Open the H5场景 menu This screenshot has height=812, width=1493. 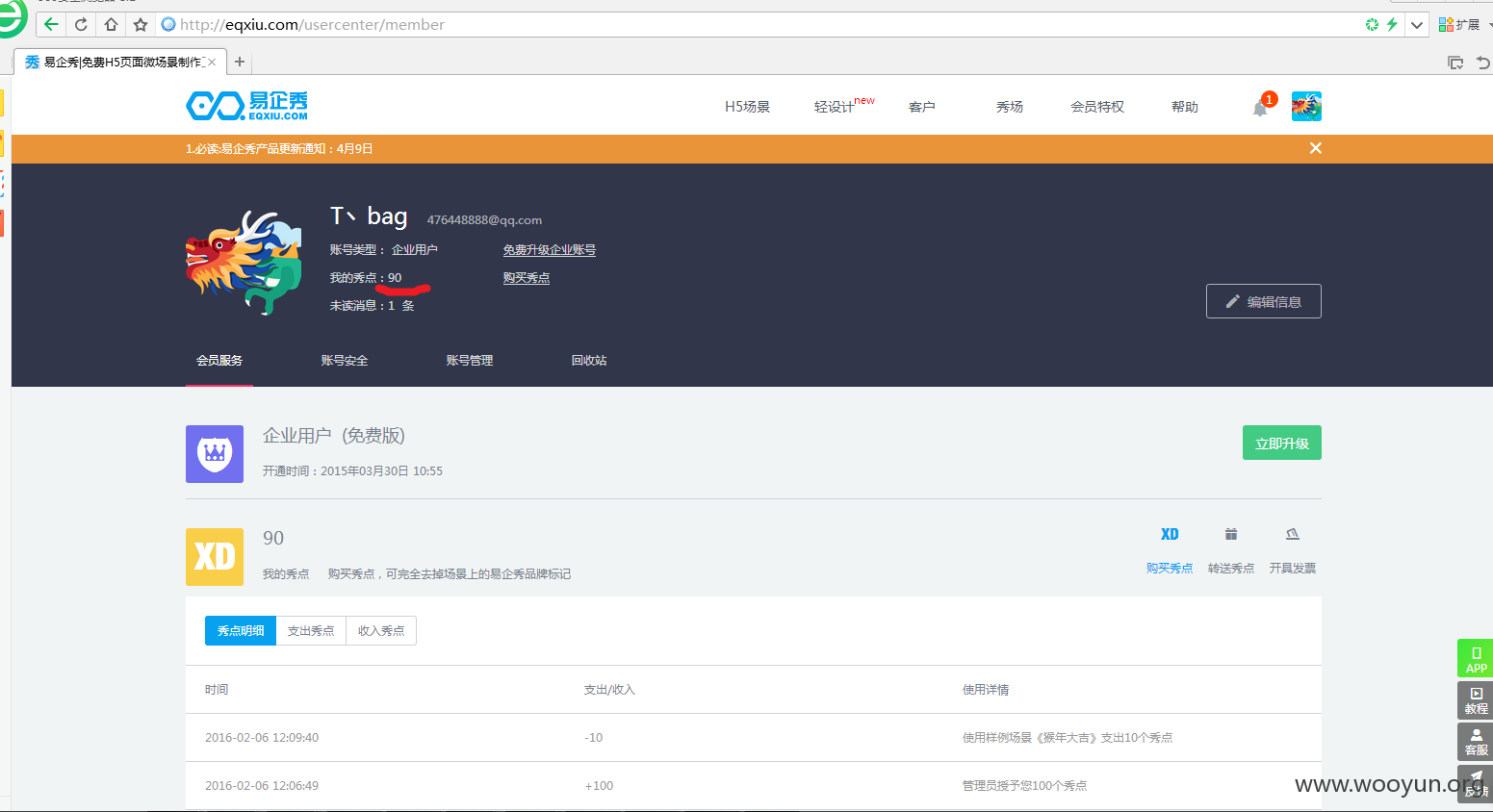pos(747,107)
